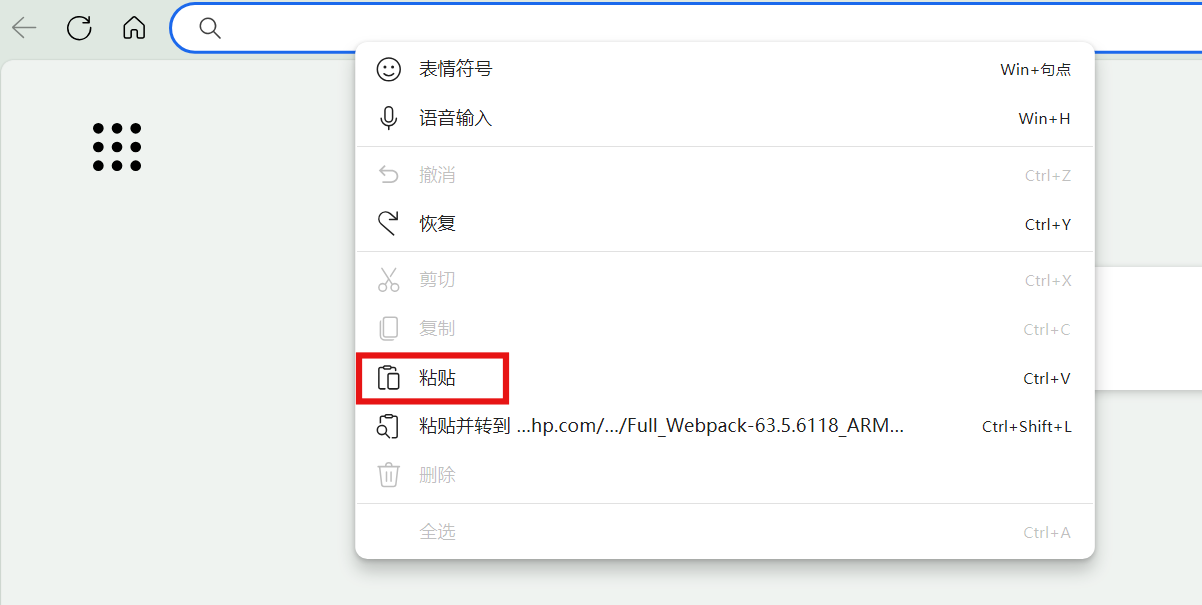Reload the page with refresh icon

tap(79, 28)
